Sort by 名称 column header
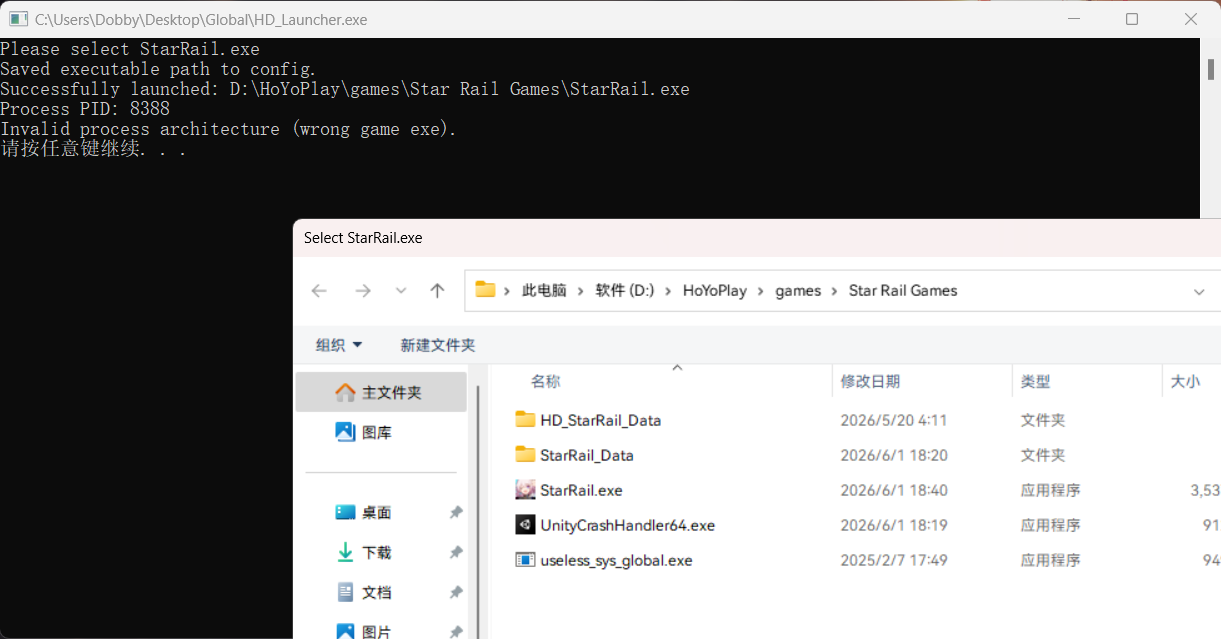 point(545,381)
